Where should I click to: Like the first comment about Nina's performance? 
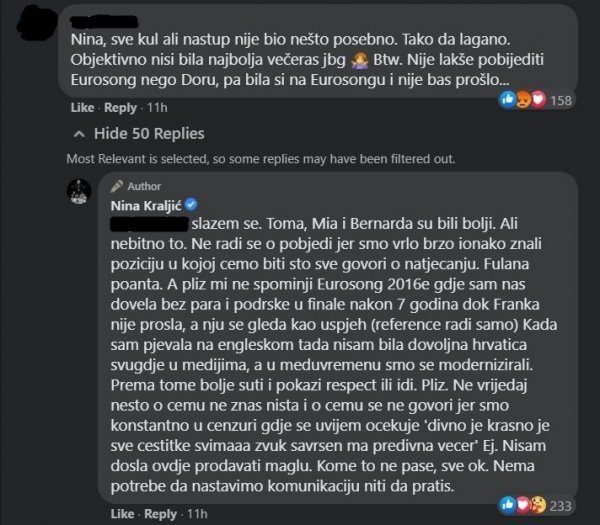point(82,108)
